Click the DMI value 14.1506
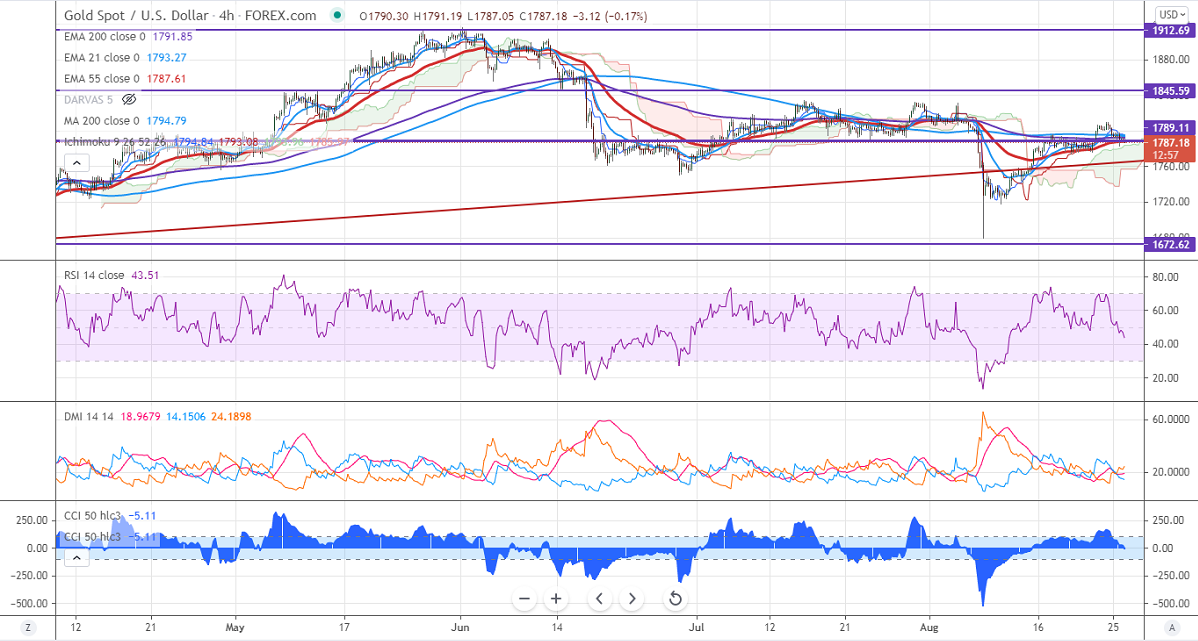 [184, 416]
